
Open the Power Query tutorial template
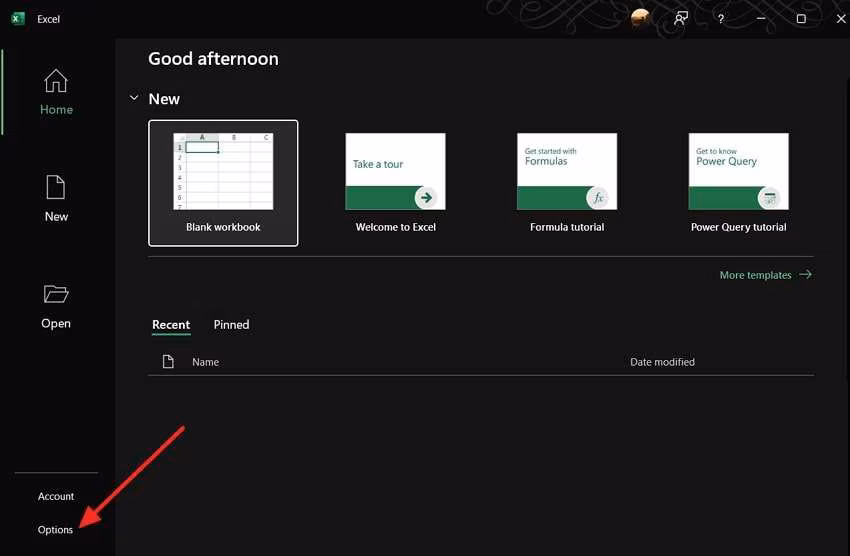click(x=738, y=183)
